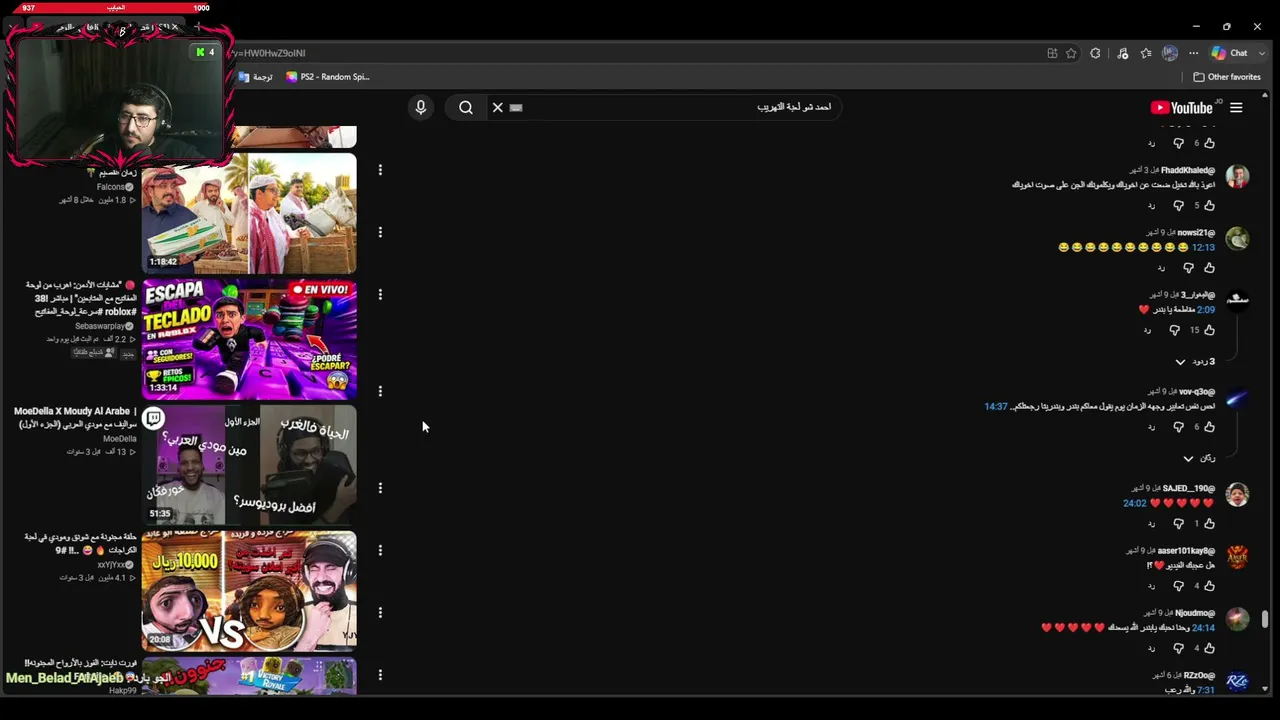
Task: Open FhaddKhaled's channel avatar
Action: 1238,177
